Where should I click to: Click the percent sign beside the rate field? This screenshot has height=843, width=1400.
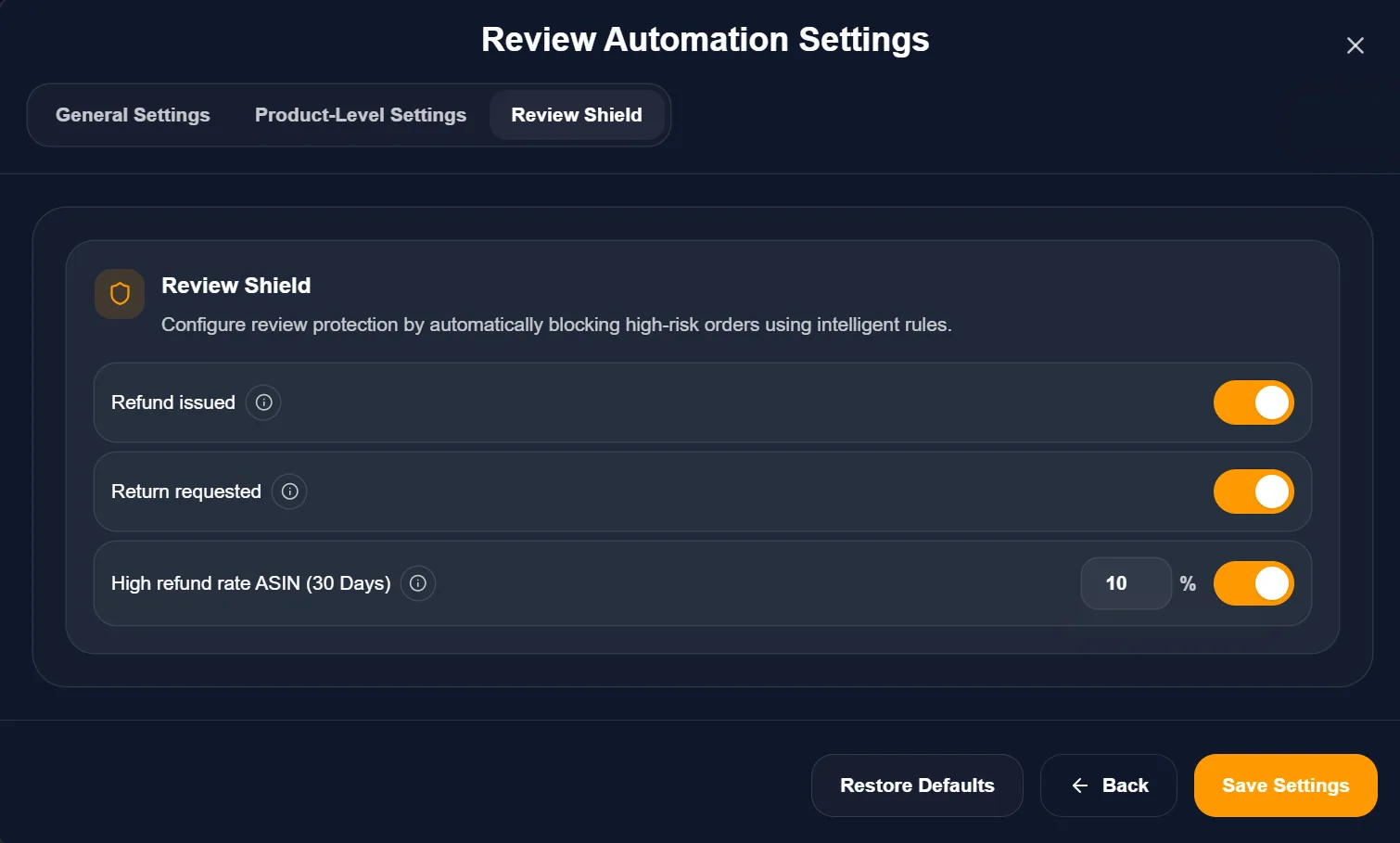(x=1188, y=583)
